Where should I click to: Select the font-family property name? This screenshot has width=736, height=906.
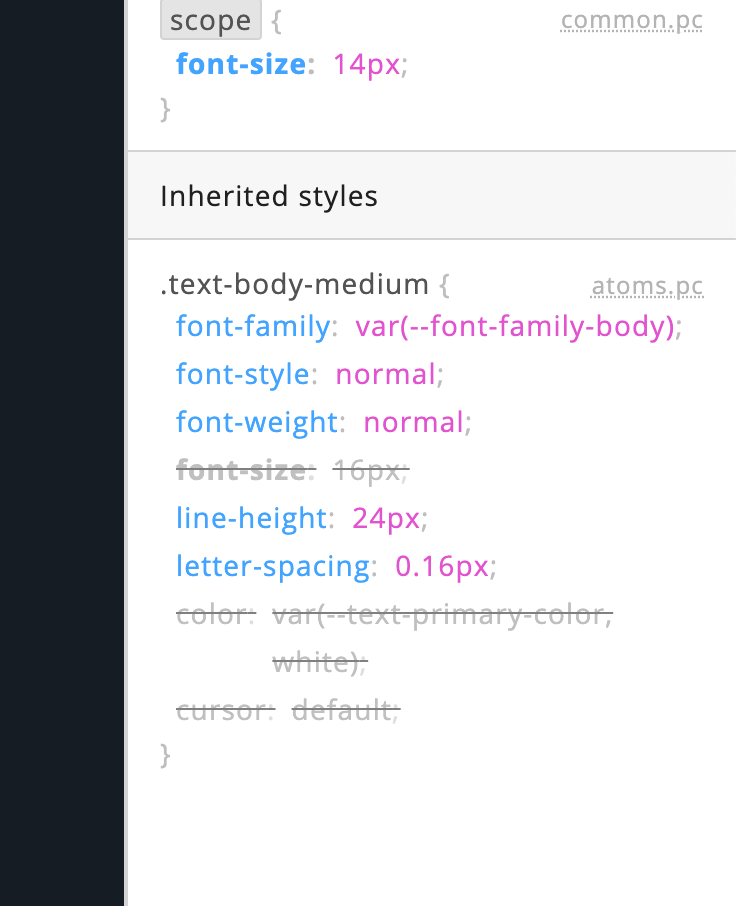(253, 326)
